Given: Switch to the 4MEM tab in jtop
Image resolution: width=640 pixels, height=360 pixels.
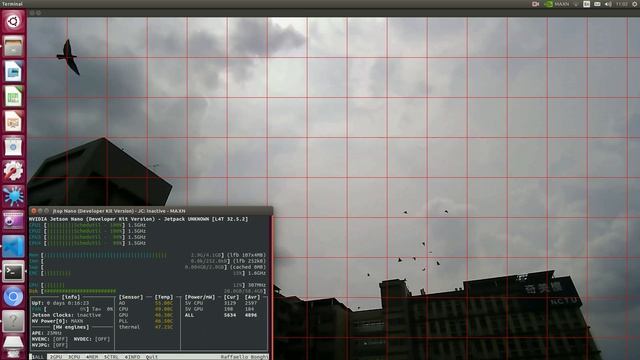Looking at the screenshot, I should (92, 357).
